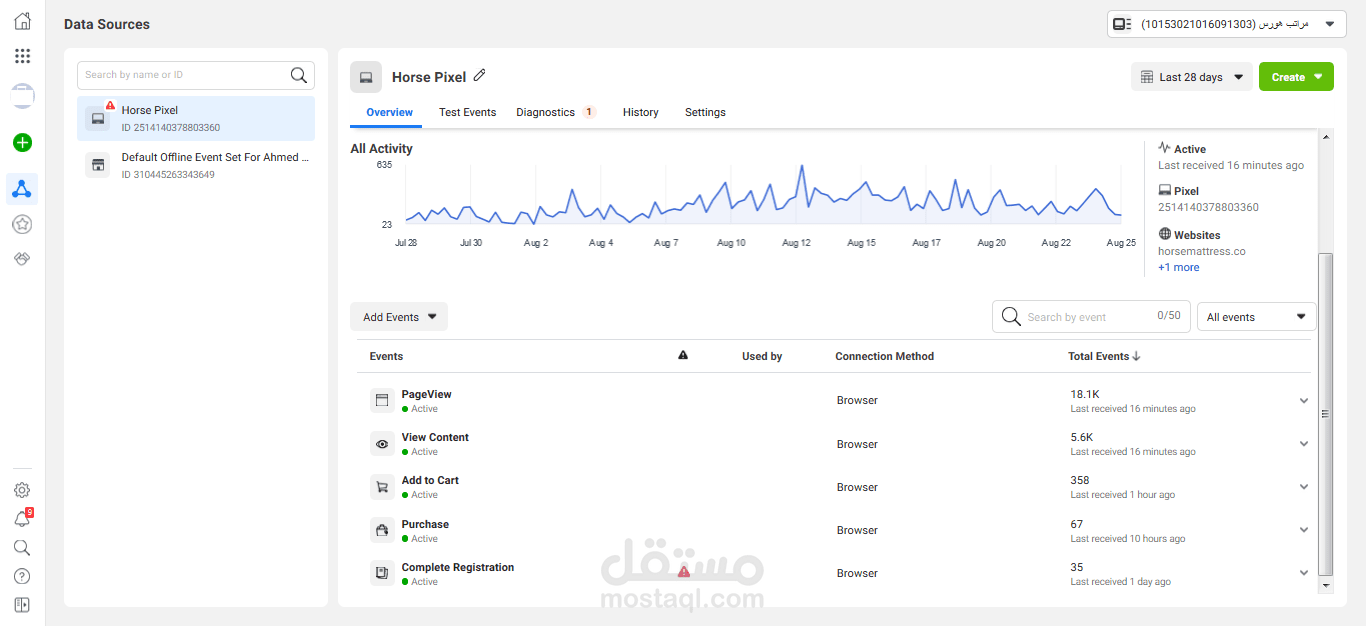Expand the View Content row chevron
1366x626 pixels.
pyautogui.click(x=1304, y=444)
